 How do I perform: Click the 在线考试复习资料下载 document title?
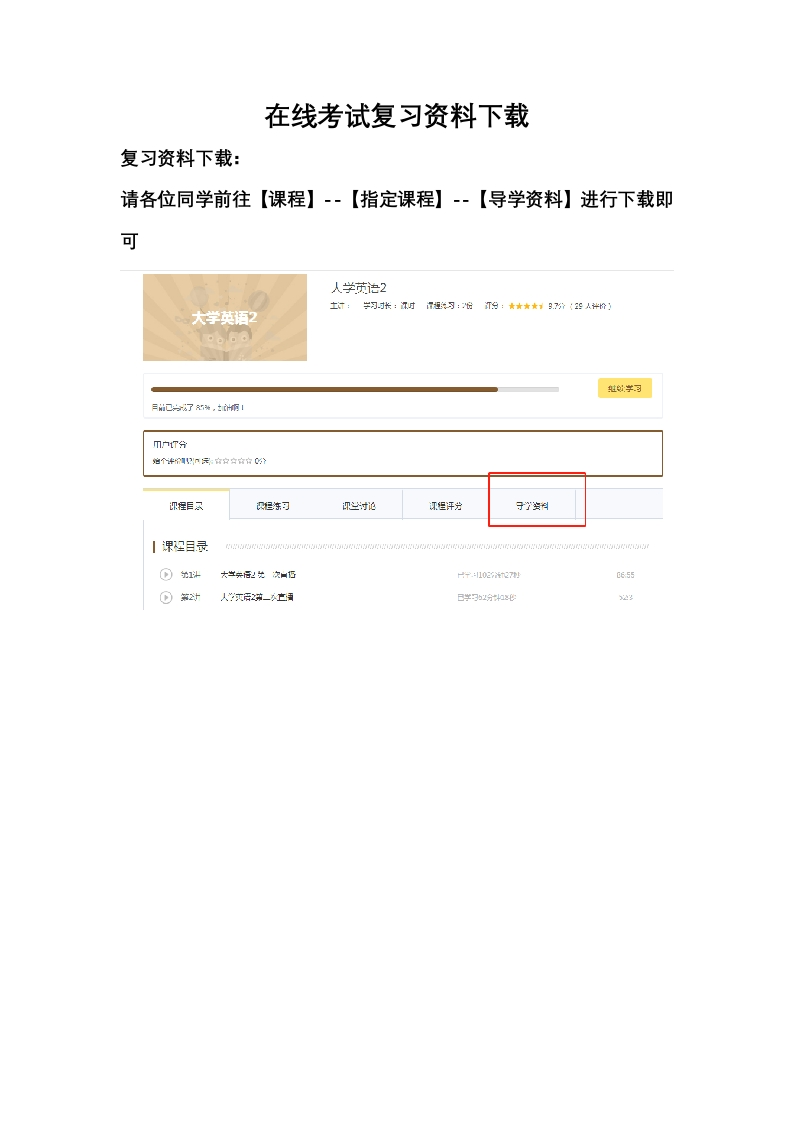[x=396, y=116]
